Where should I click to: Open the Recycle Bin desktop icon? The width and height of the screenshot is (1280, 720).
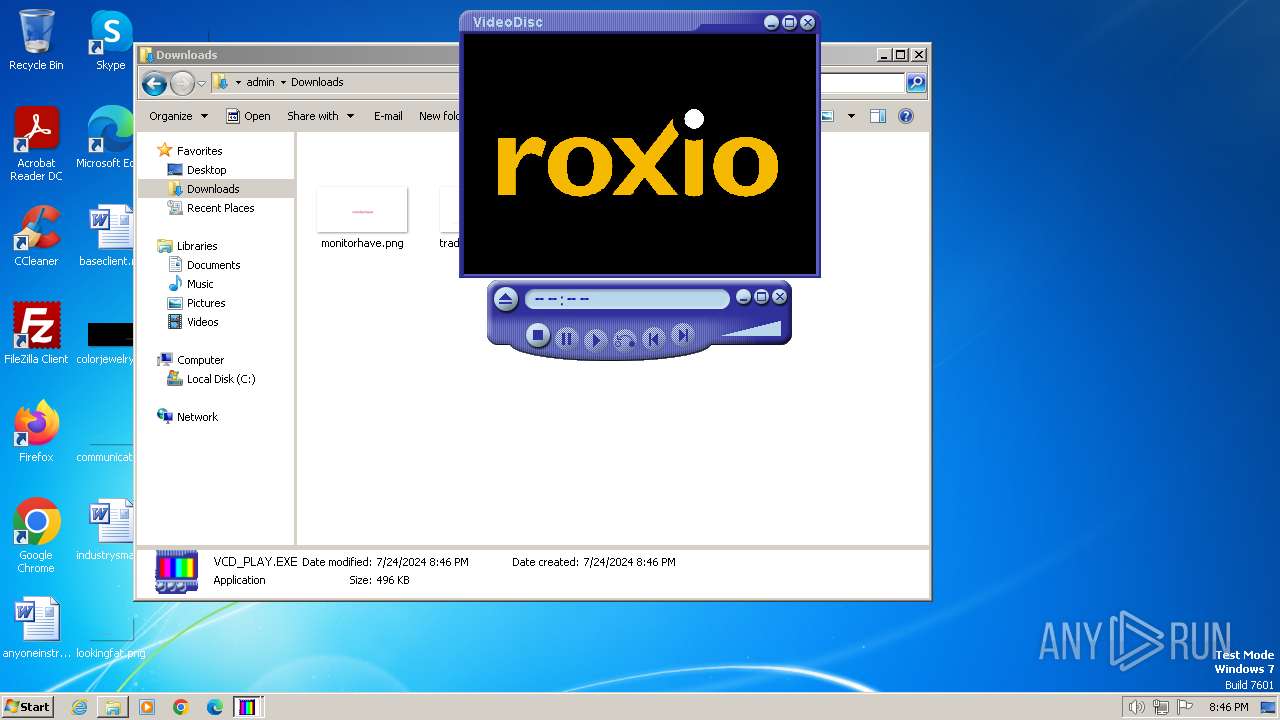tap(36, 41)
